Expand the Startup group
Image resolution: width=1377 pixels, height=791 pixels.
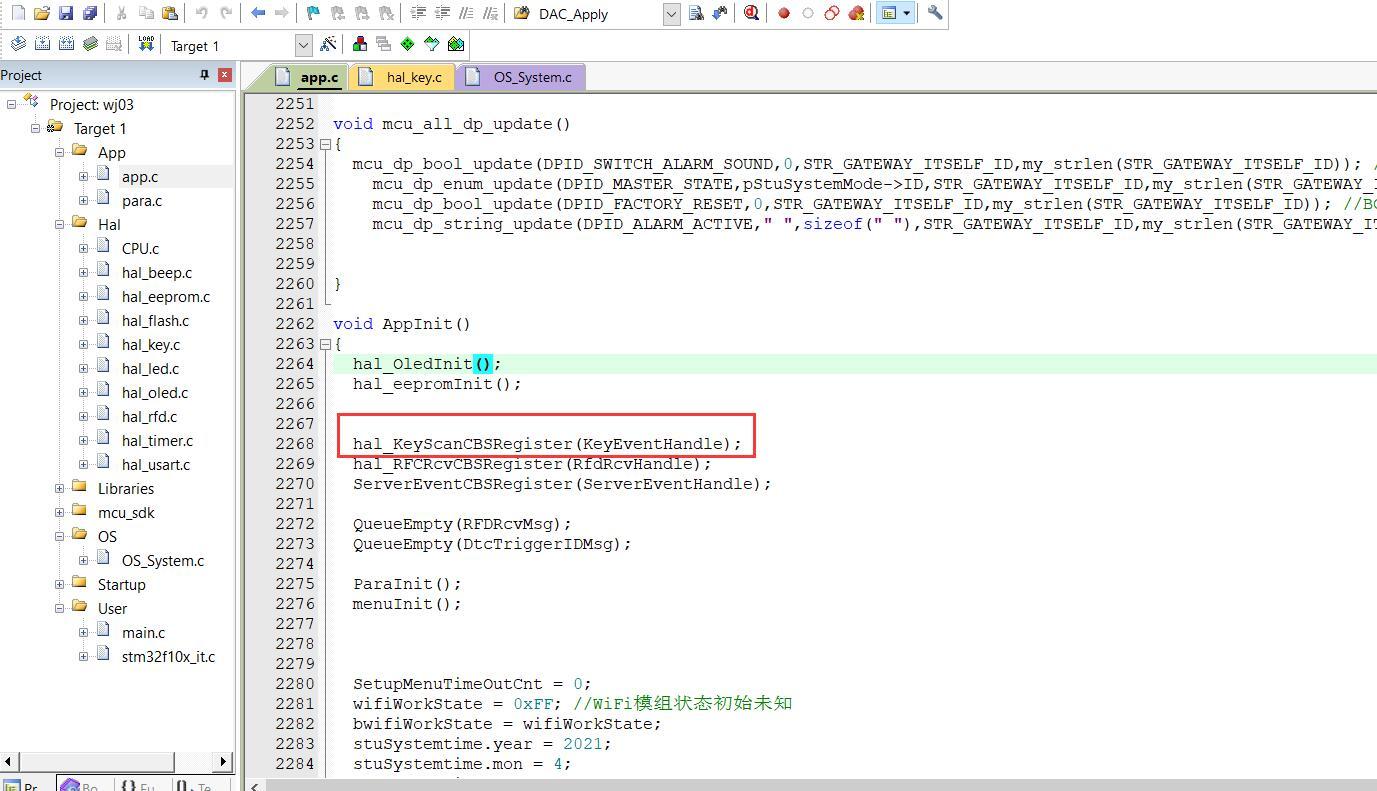pyautogui.click(x=59, y=584)
